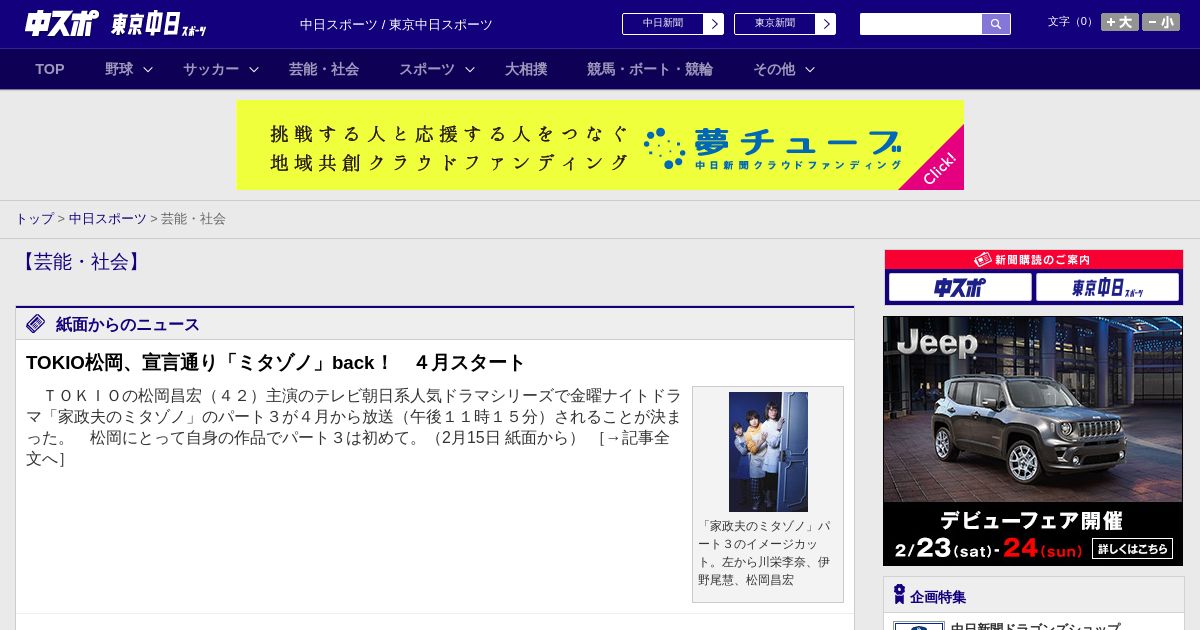Click 中日スポーツ breadcrumb link
The height and width of the screenshot is (630, 1200).
tap(108, 219)
